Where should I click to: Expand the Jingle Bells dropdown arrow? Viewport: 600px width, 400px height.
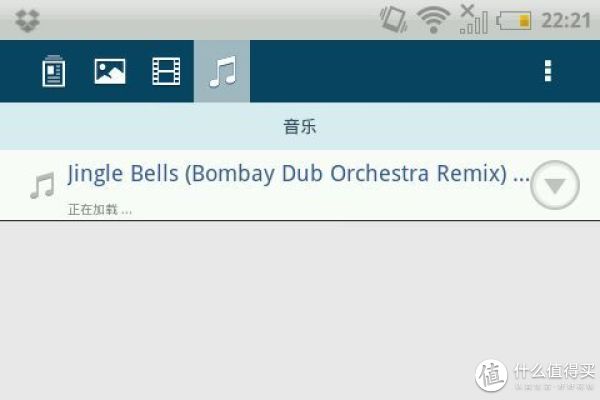point(555,185)
